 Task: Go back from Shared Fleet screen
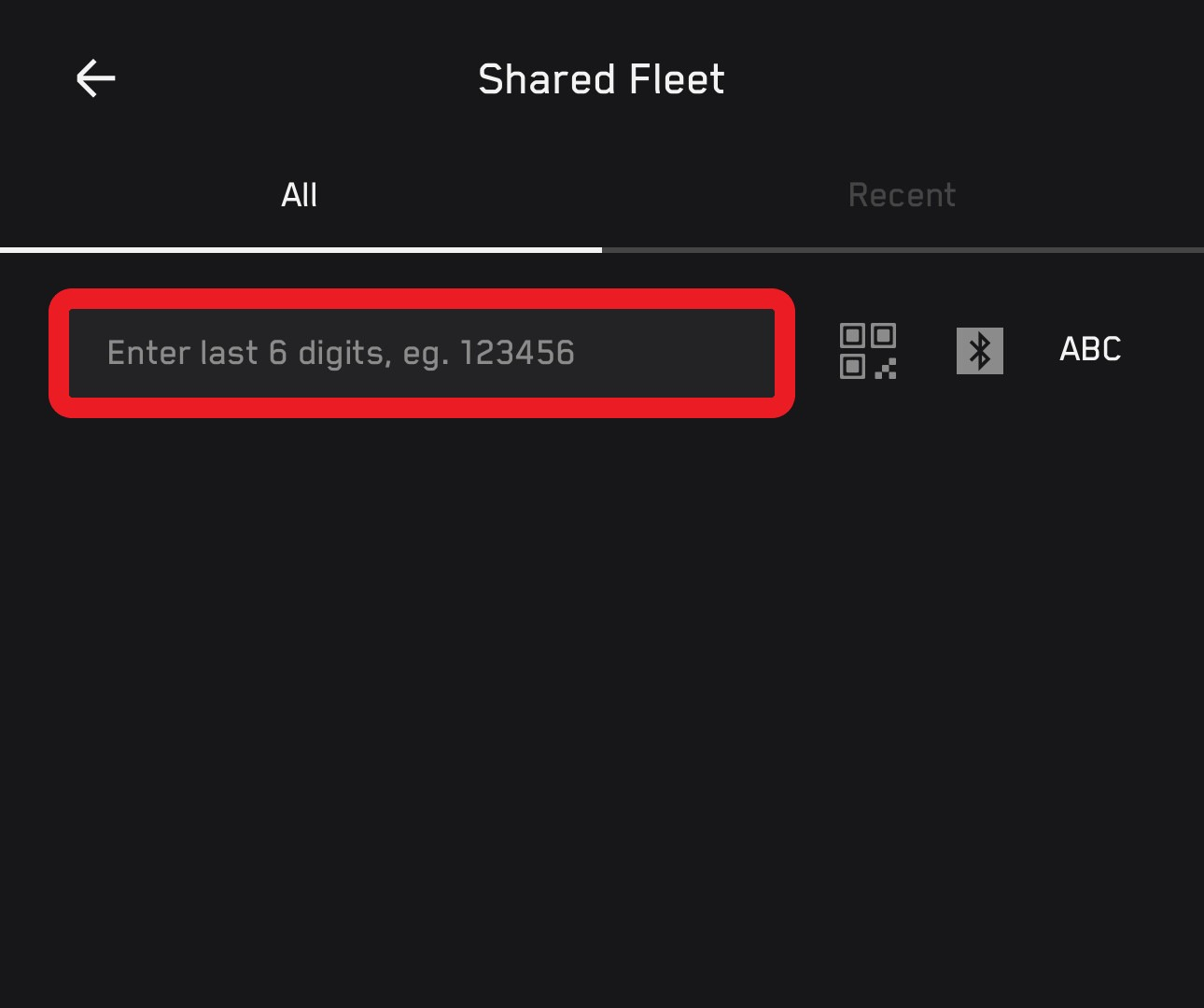pos(95,78)
